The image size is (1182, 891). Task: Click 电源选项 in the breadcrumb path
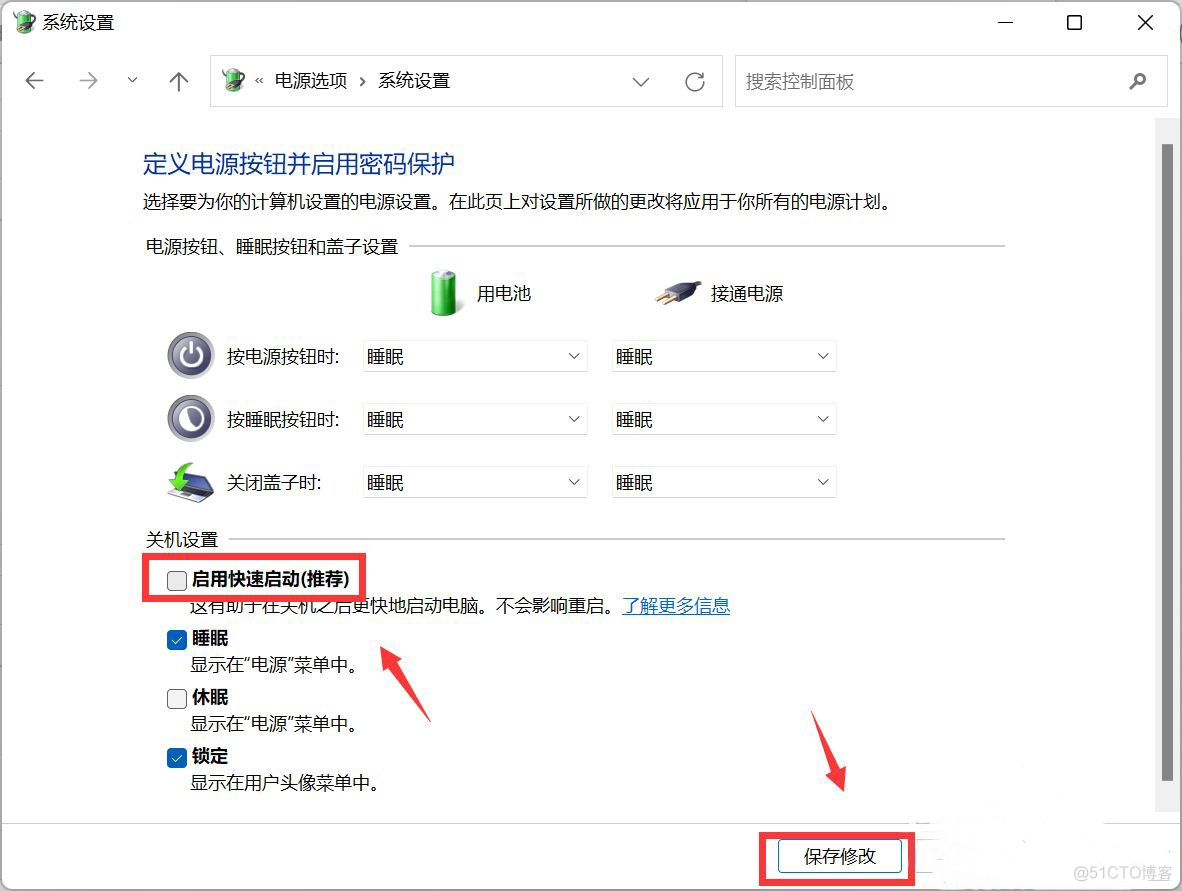313,81
